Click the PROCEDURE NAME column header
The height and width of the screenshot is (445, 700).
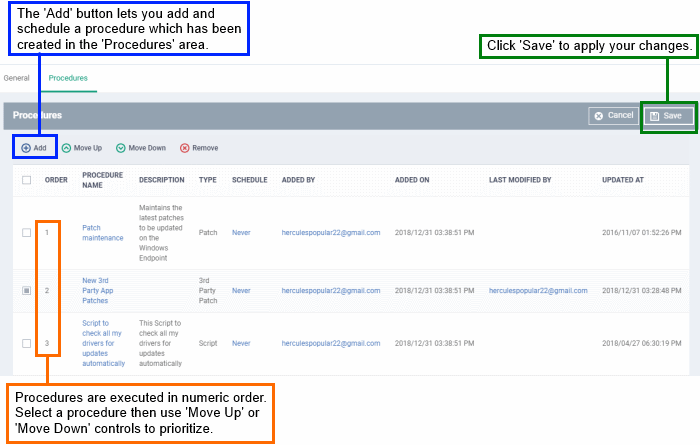coord(103,180)
